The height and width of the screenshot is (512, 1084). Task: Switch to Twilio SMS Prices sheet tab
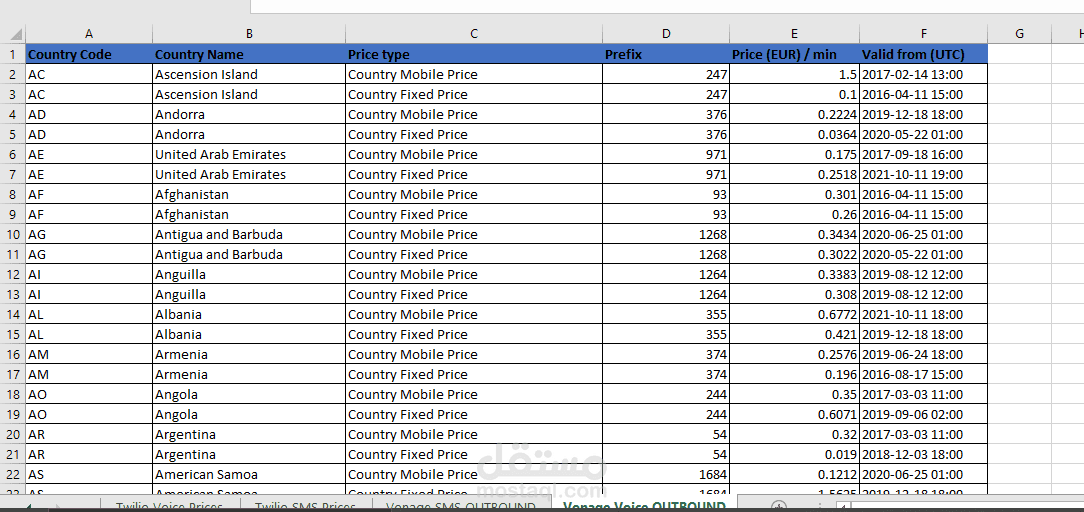click(305, 506)
